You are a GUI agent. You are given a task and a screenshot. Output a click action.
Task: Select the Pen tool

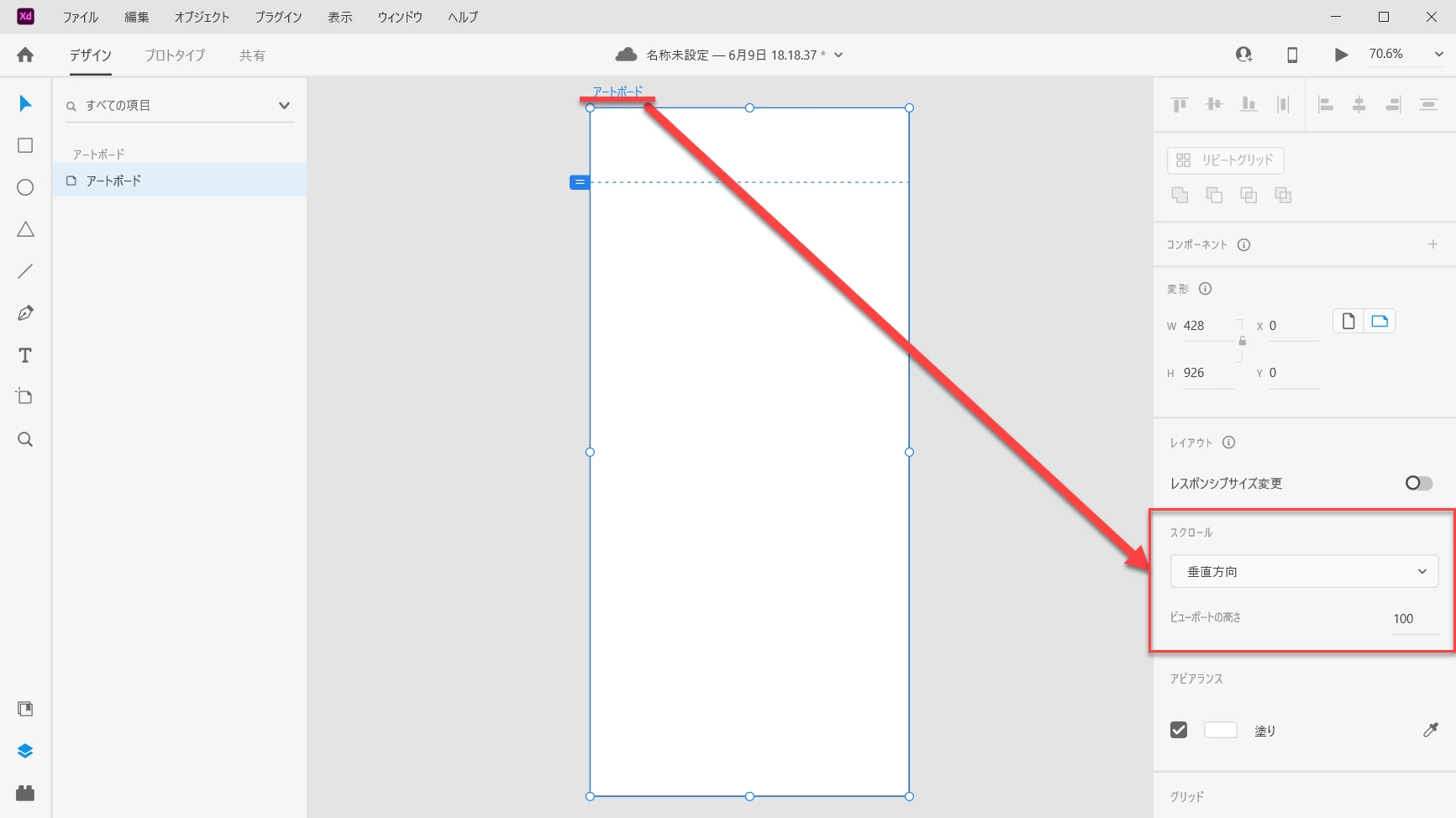click(25, 313)
